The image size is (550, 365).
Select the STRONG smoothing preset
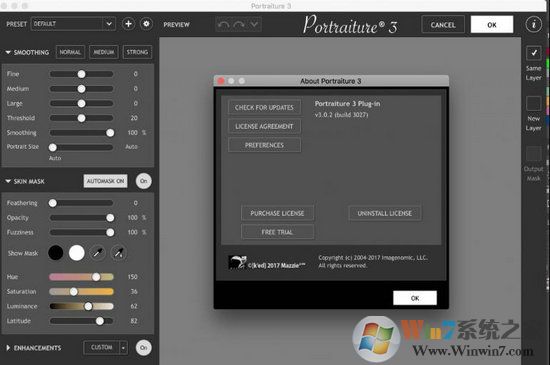137,52
